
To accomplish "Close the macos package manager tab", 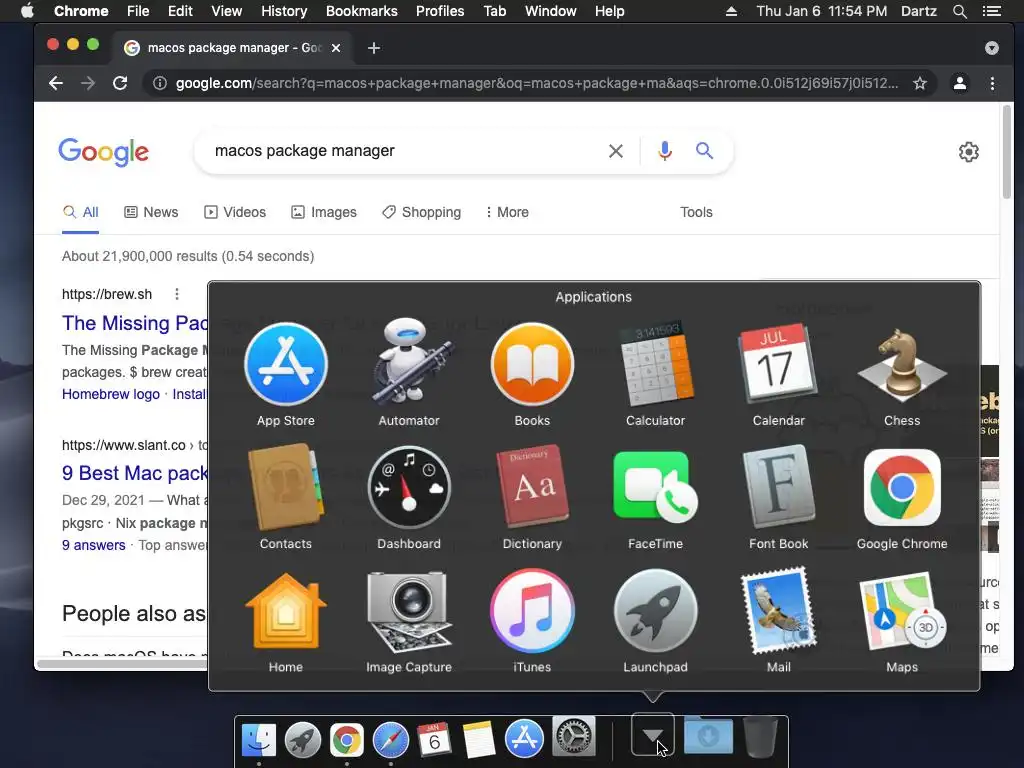I will [336, 48].
